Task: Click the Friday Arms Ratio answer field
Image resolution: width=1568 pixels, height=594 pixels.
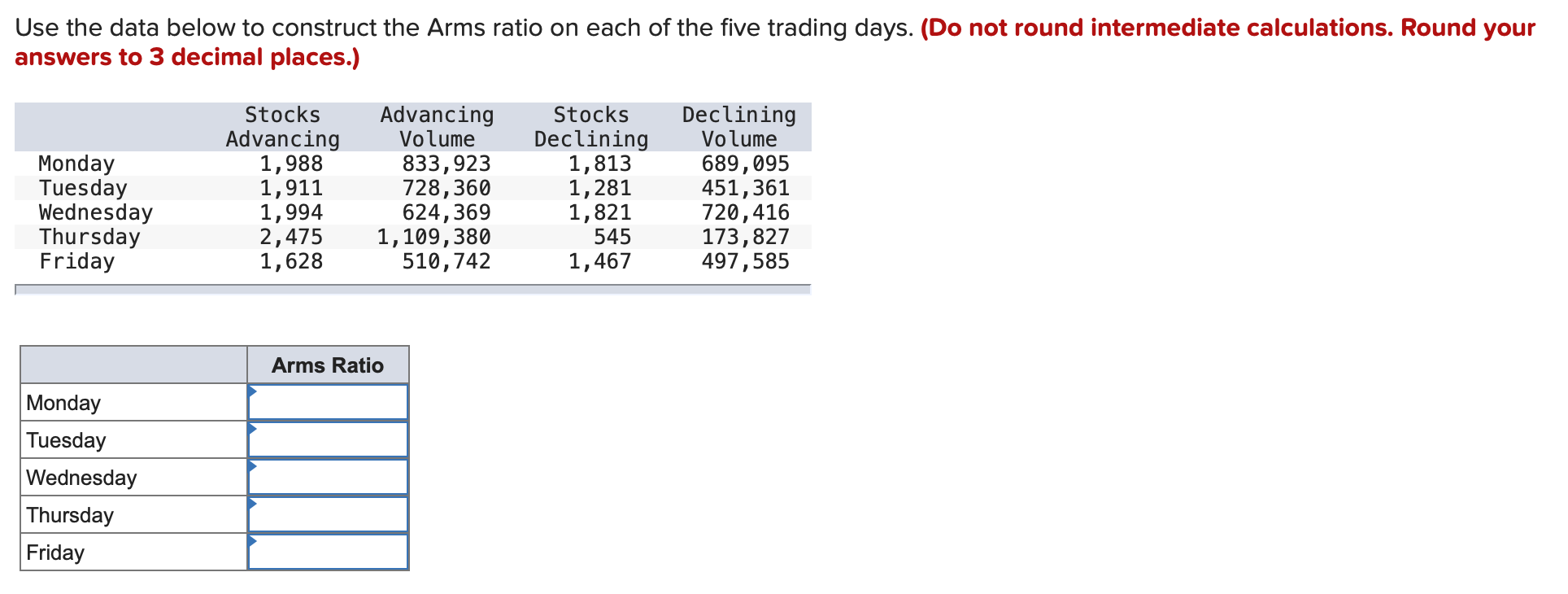Action: (x=328, y=552)
